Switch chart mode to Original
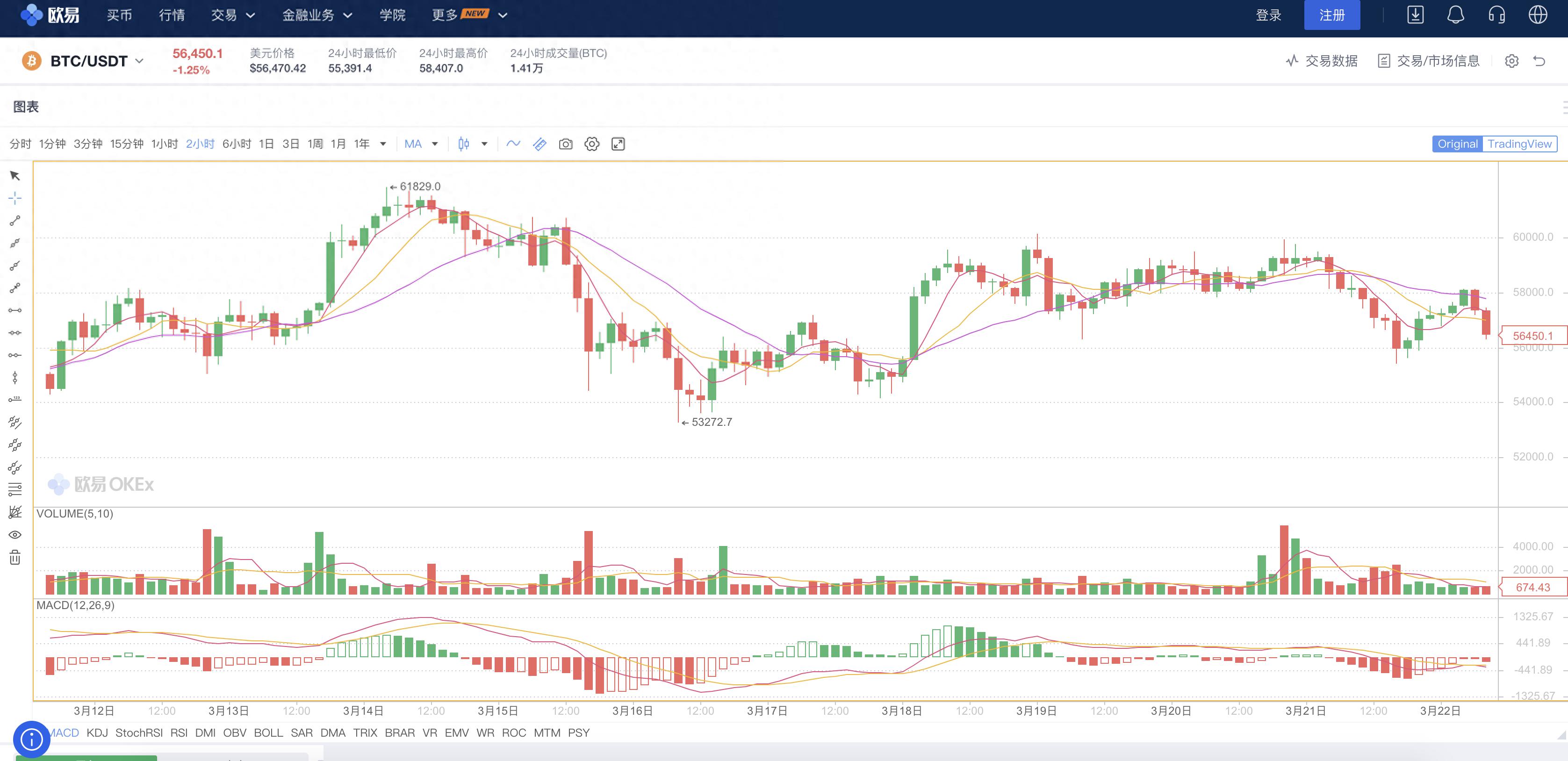1568x761 pixels. (1457, 144)
